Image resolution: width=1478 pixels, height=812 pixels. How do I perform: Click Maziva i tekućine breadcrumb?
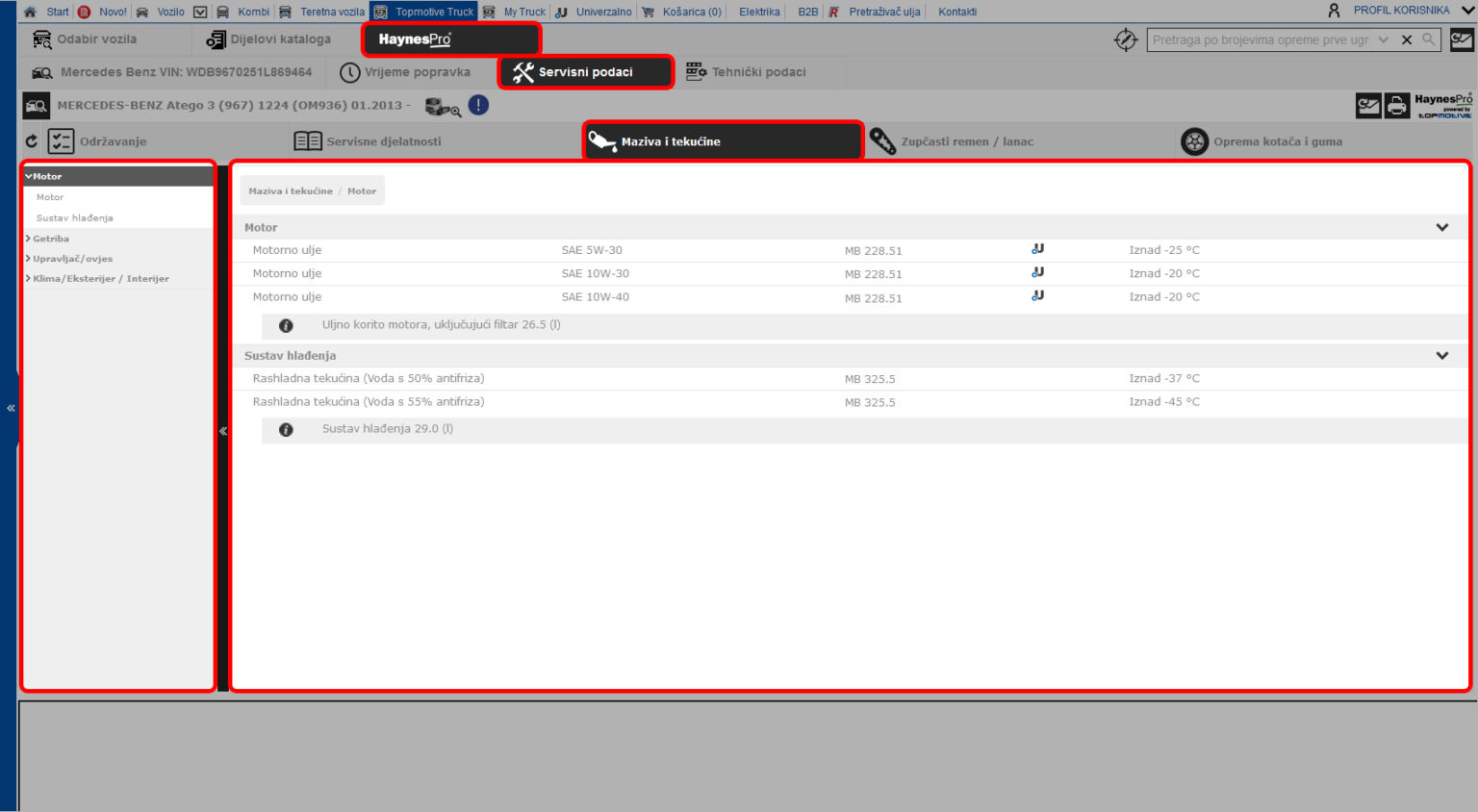point(291,191)
